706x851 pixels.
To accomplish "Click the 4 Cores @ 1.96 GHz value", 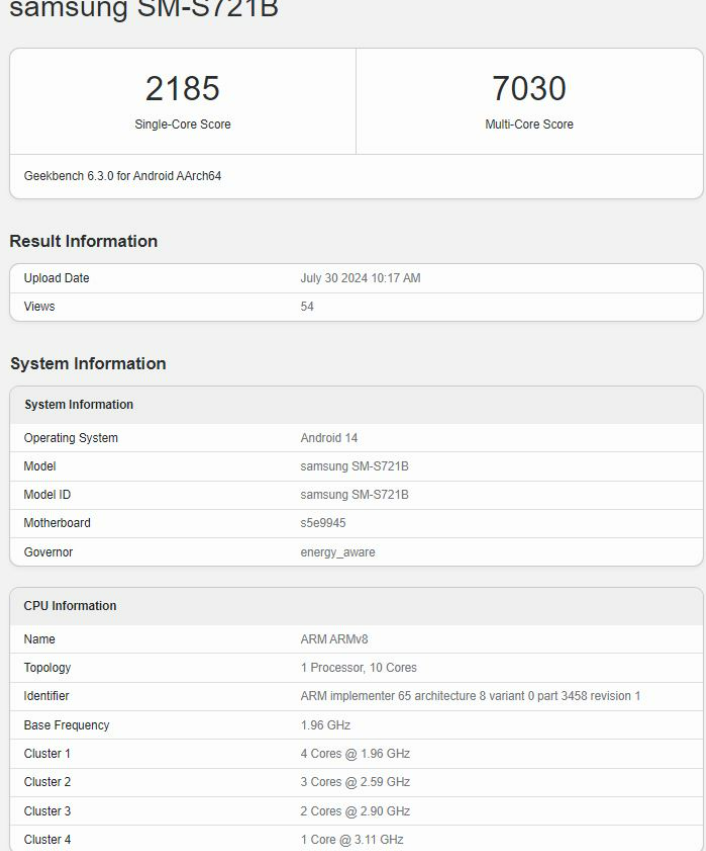I will (x=355, y=753).
